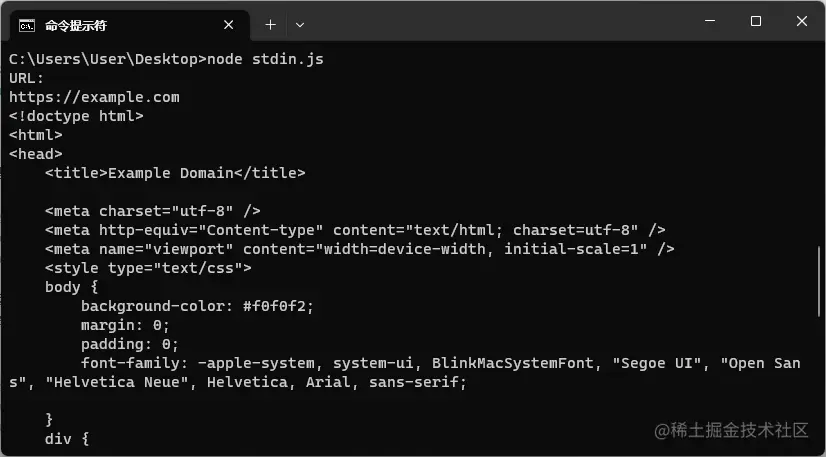Click the https://example.com URL text
Viewport: 826px width, 457px height.
(94, 97)
